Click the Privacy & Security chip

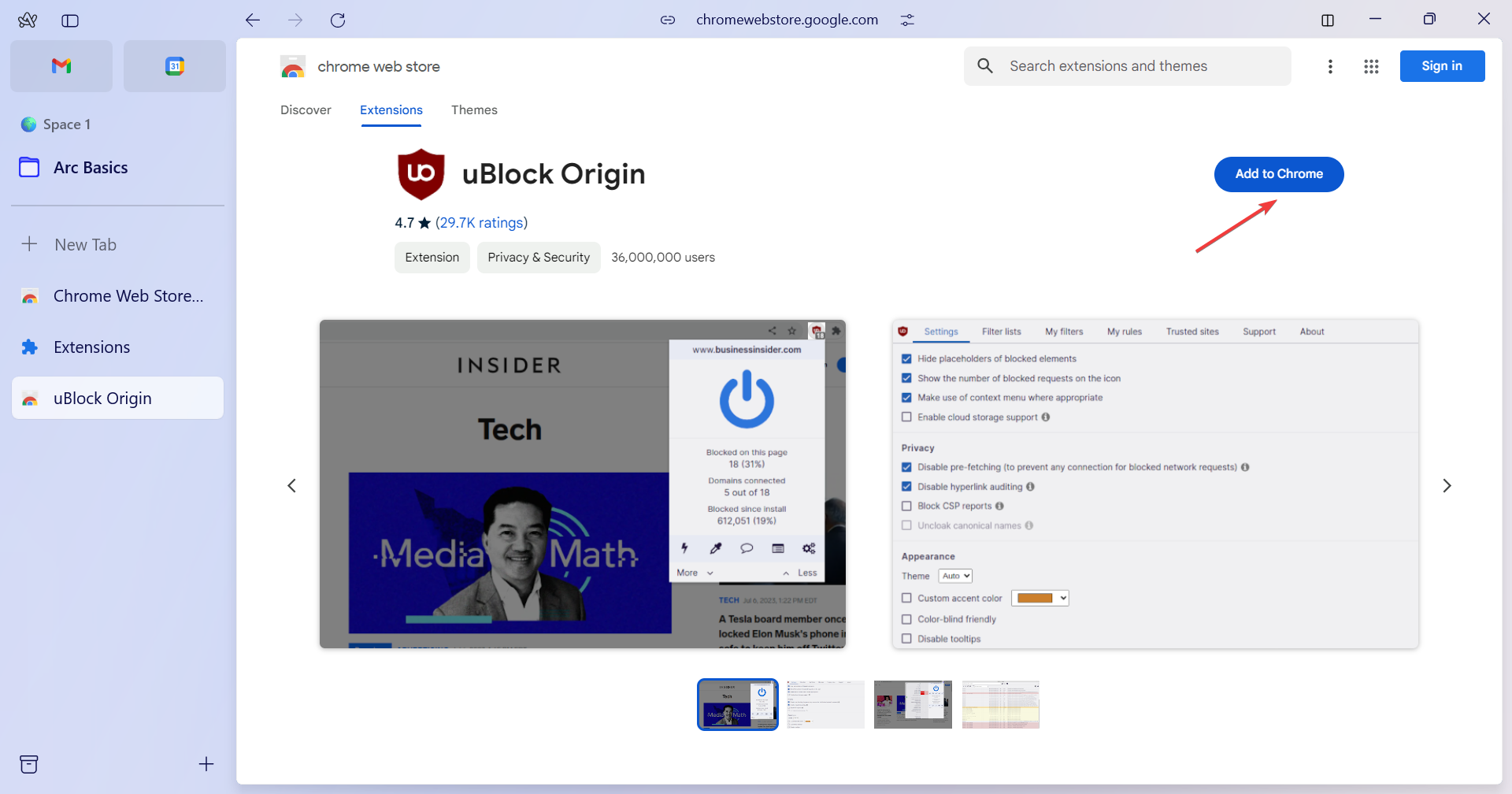click(539, 258)
